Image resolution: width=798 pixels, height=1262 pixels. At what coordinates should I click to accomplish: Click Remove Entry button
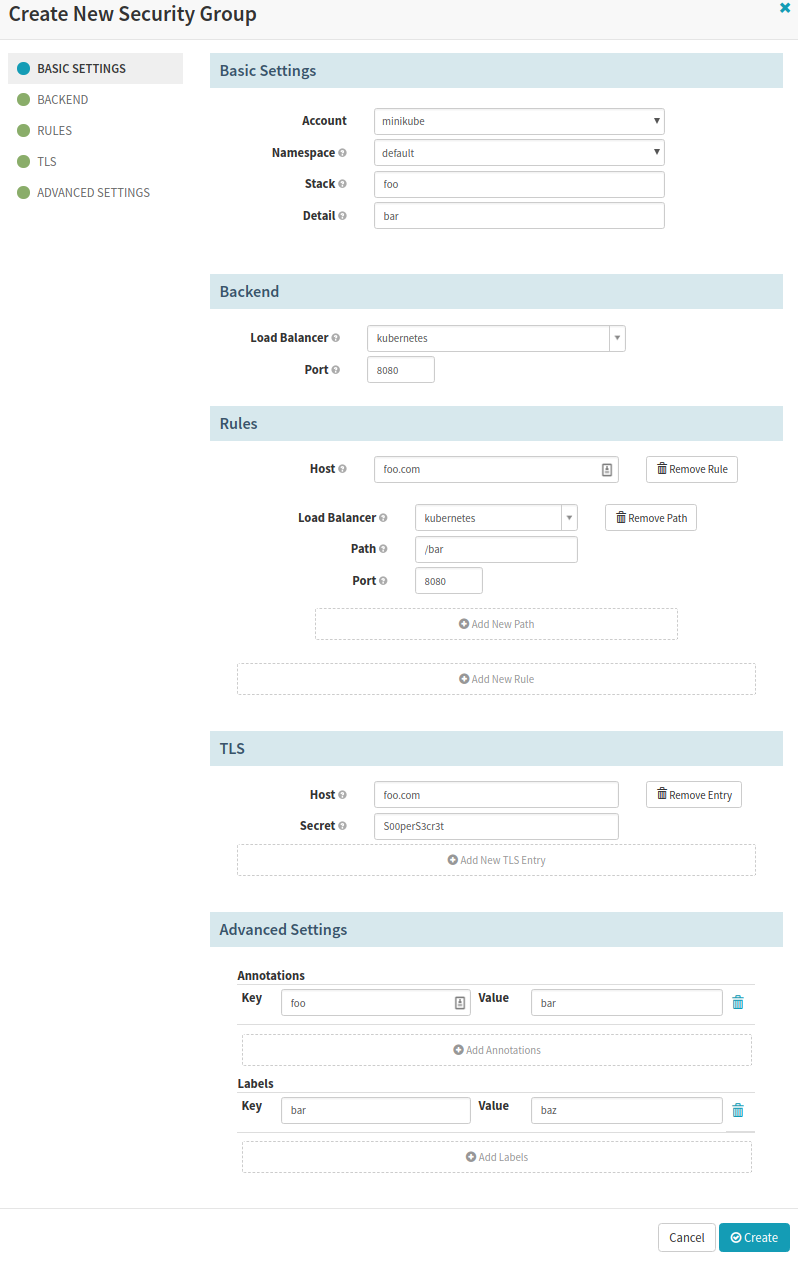[694, 795]
